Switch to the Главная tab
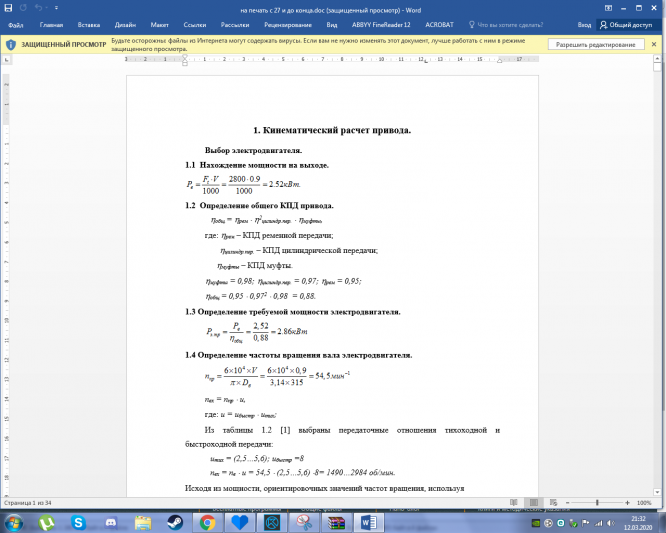 51,25
